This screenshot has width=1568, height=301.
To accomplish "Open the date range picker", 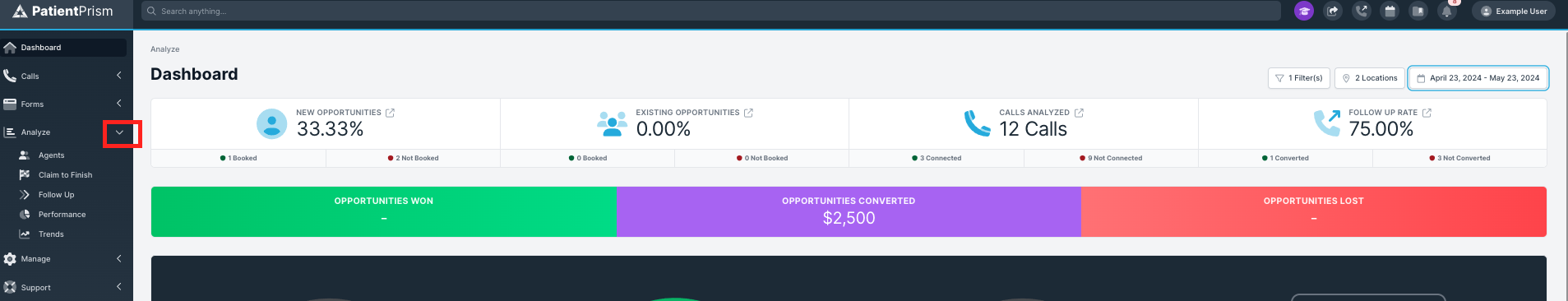I will (1478, 78).
